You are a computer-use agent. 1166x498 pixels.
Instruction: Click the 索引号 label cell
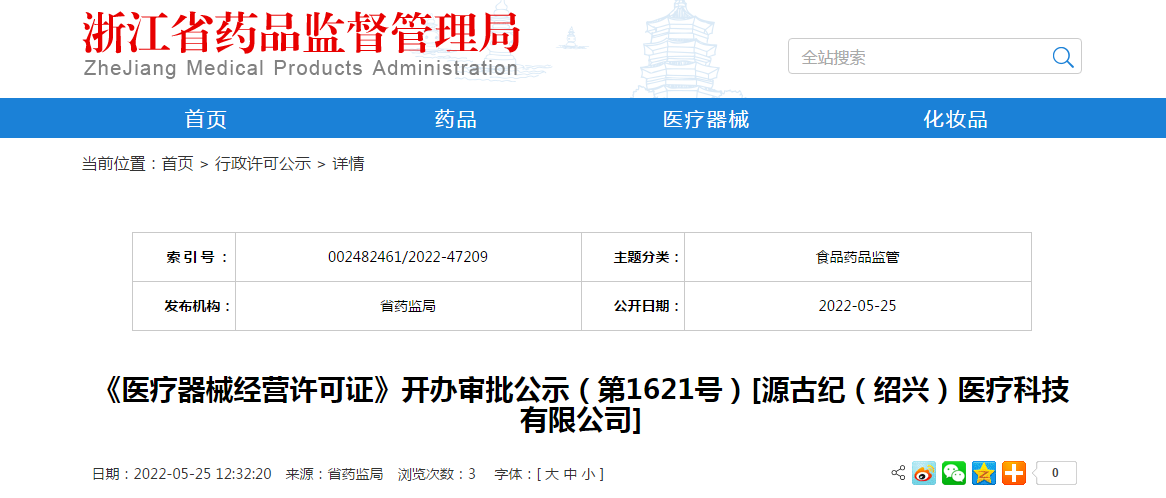coord(184,257)
